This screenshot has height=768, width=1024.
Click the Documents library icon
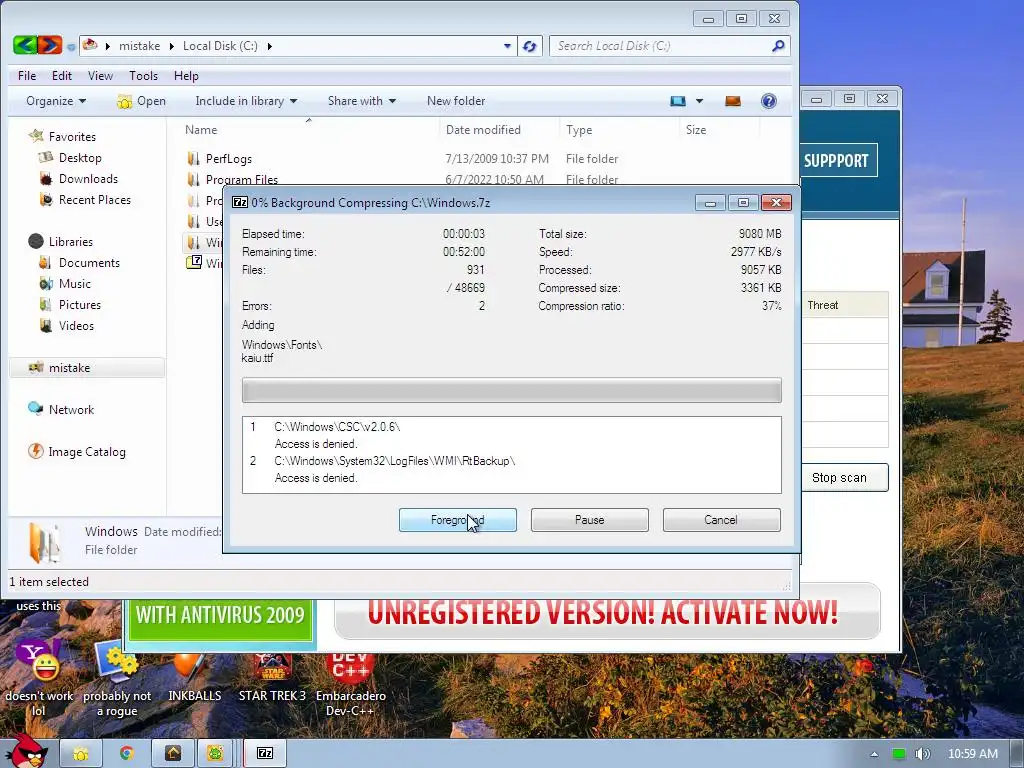click(x=45, y=263)
